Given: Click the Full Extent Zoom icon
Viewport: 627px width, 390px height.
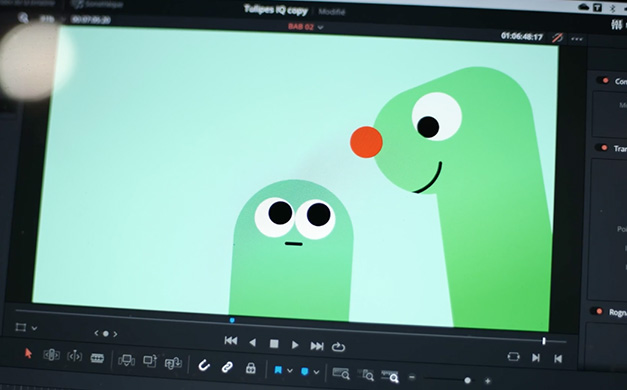Looking at the screenshot, I should click(x=341, y=374).
